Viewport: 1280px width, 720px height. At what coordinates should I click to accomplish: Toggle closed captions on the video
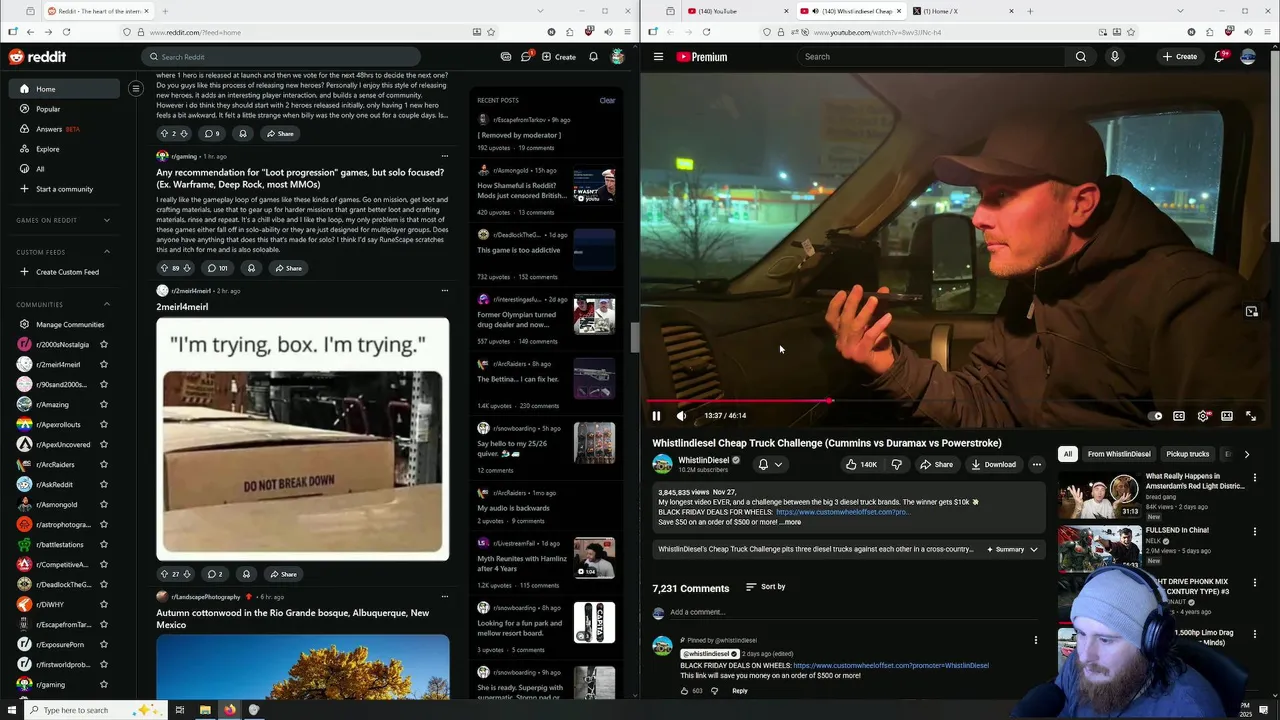tap(1179, 416)
